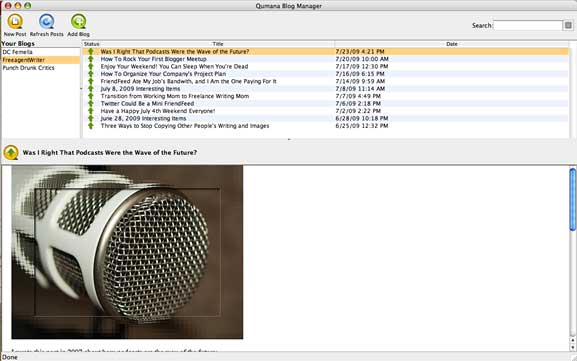This screenshot has width=577, height=361.
Task: Zoom the window with the green button
Action: (27, 6)
